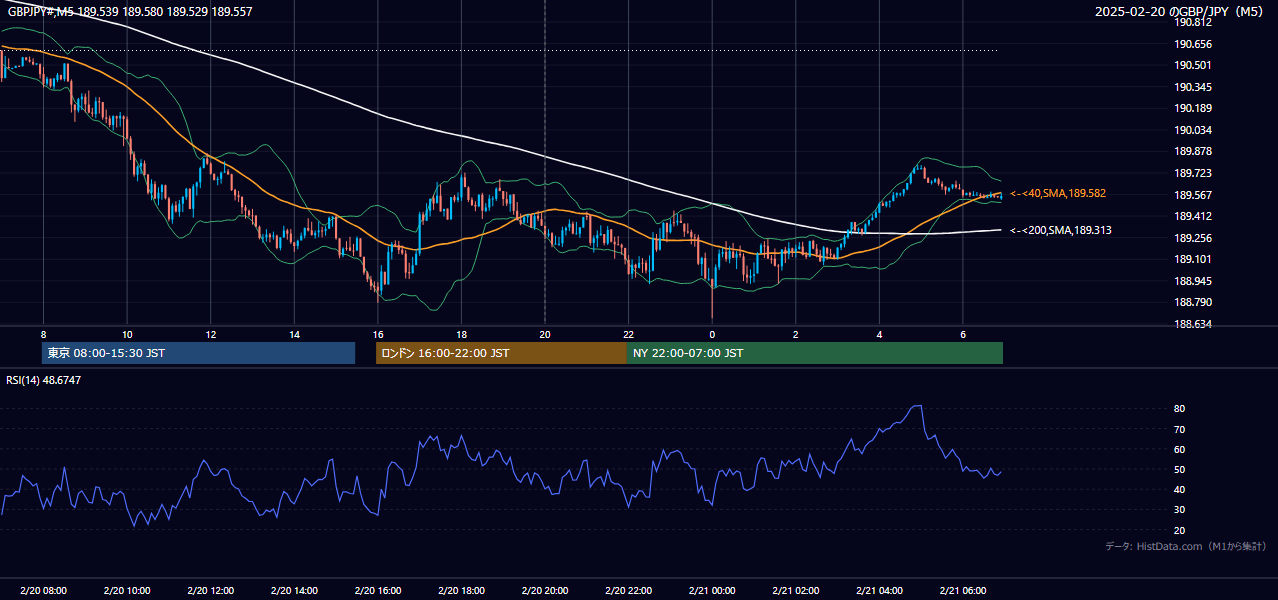
Task: Click price axis value 189.723
Action: click(1193, 173)
